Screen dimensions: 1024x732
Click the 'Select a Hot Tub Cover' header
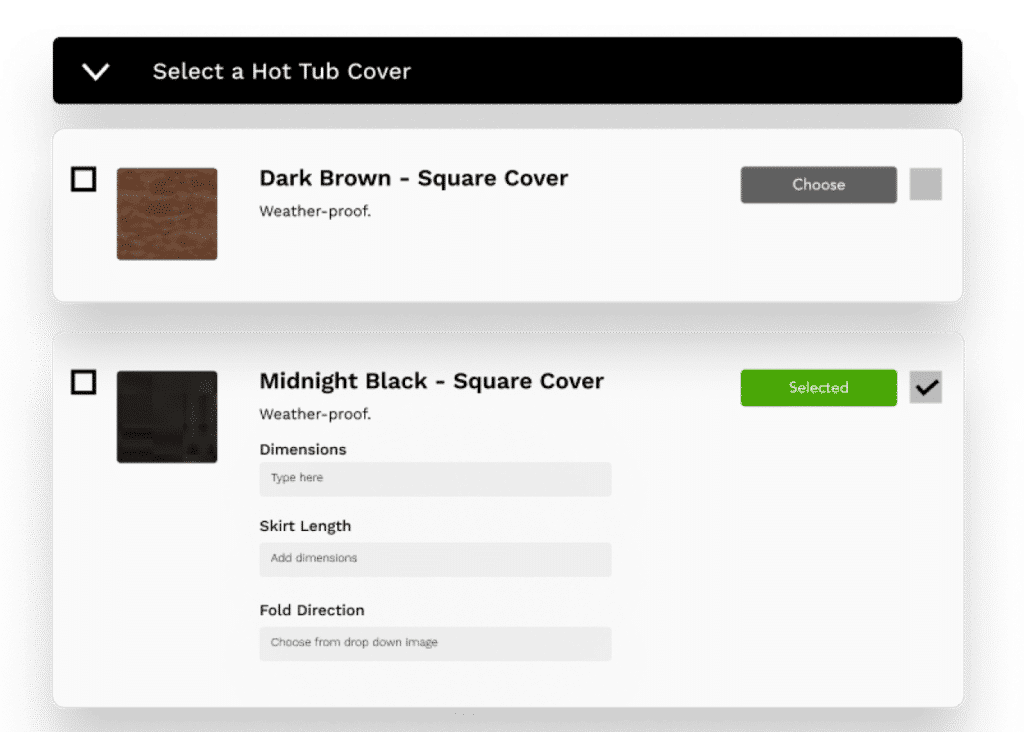[x=281, y=72]
